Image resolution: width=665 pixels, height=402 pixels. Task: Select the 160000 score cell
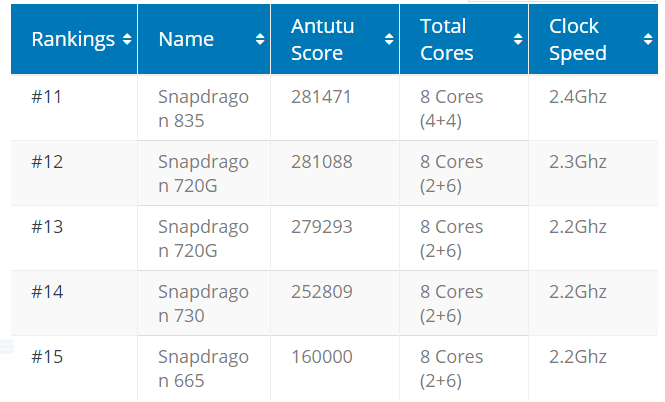335,368
